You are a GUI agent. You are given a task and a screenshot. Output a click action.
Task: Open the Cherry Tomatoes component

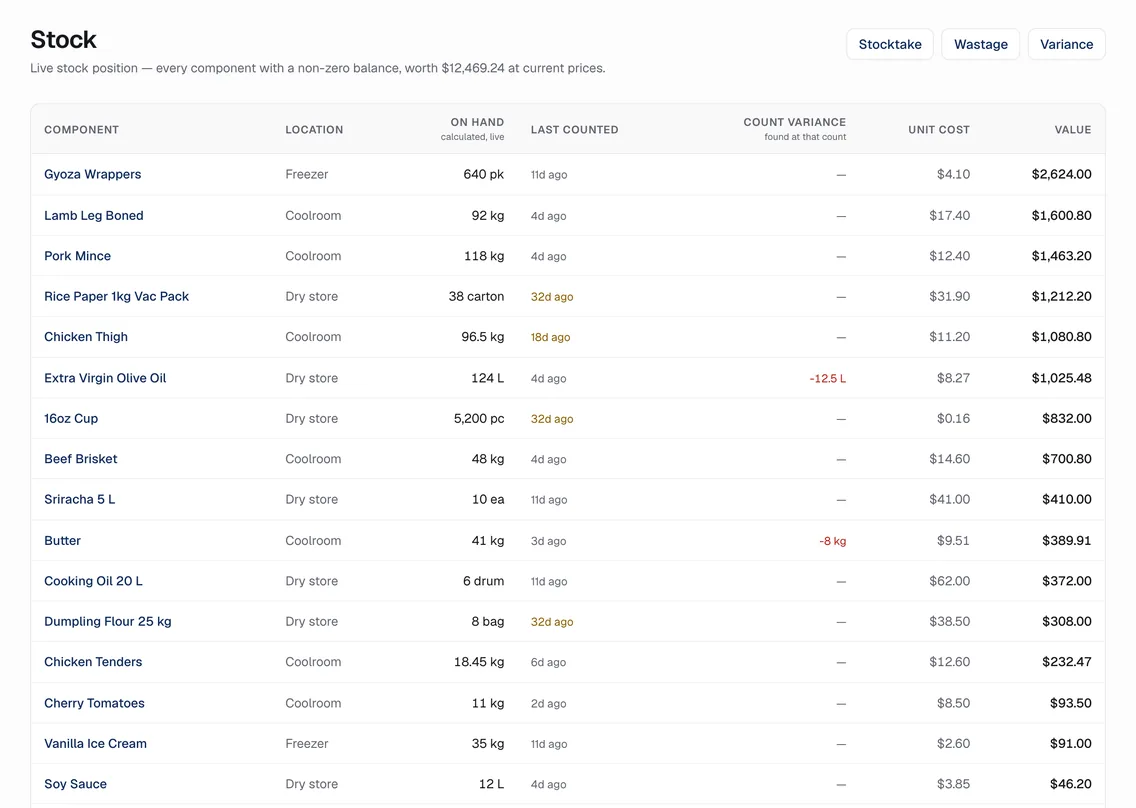click(94, 704)
